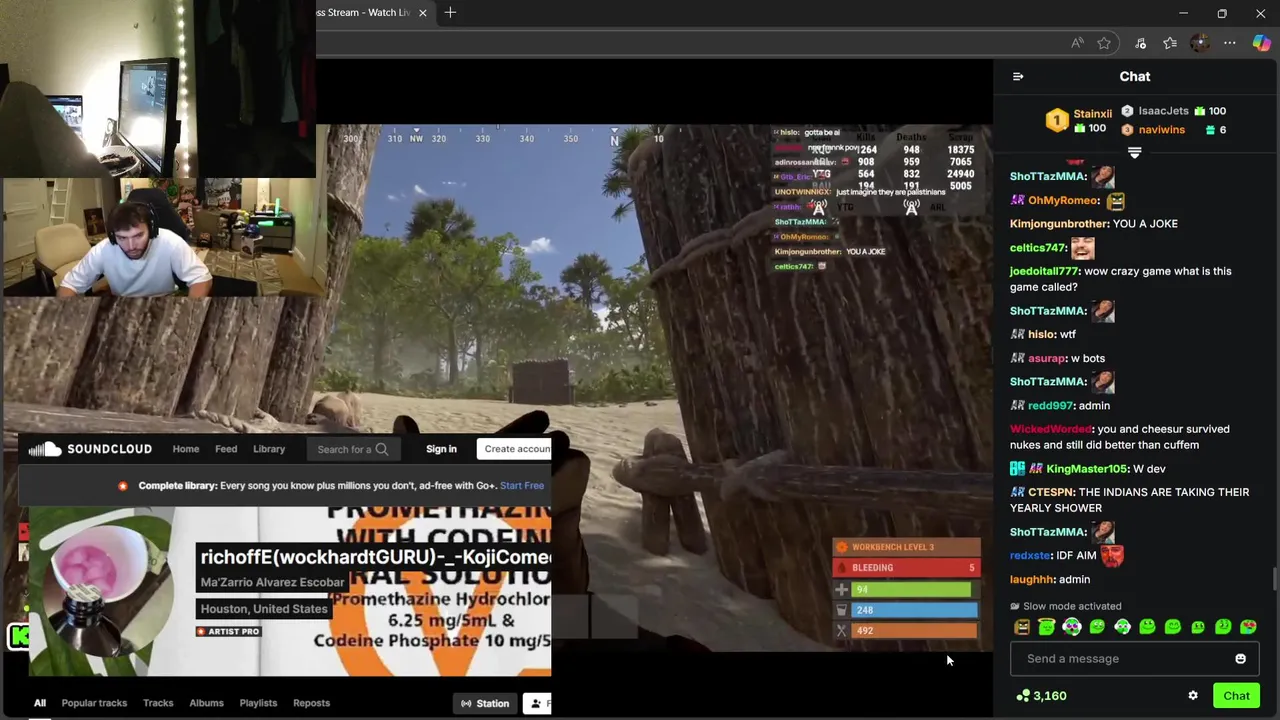Select the angry brown face emote
The height and width of the screenshot is (720, 1280).
tap(1021, 627)
